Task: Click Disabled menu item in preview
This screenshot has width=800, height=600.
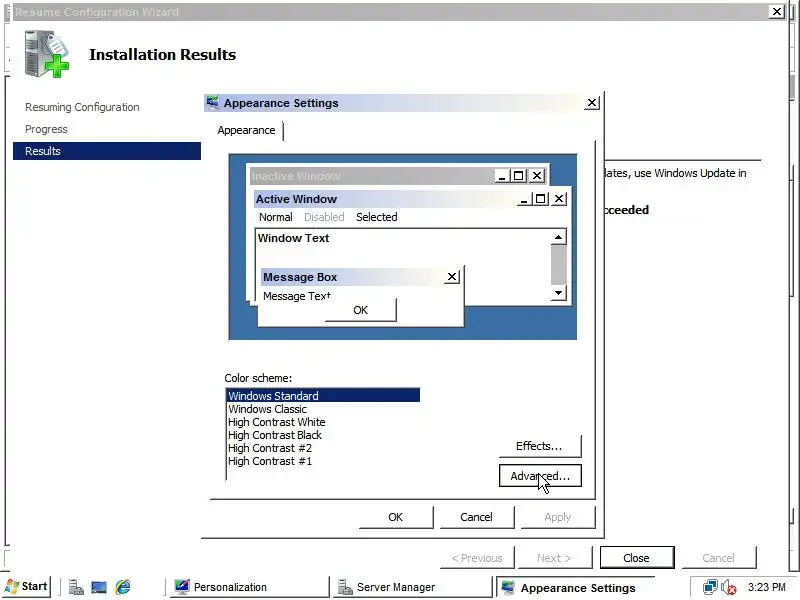Action: click(x=324, y=217)
